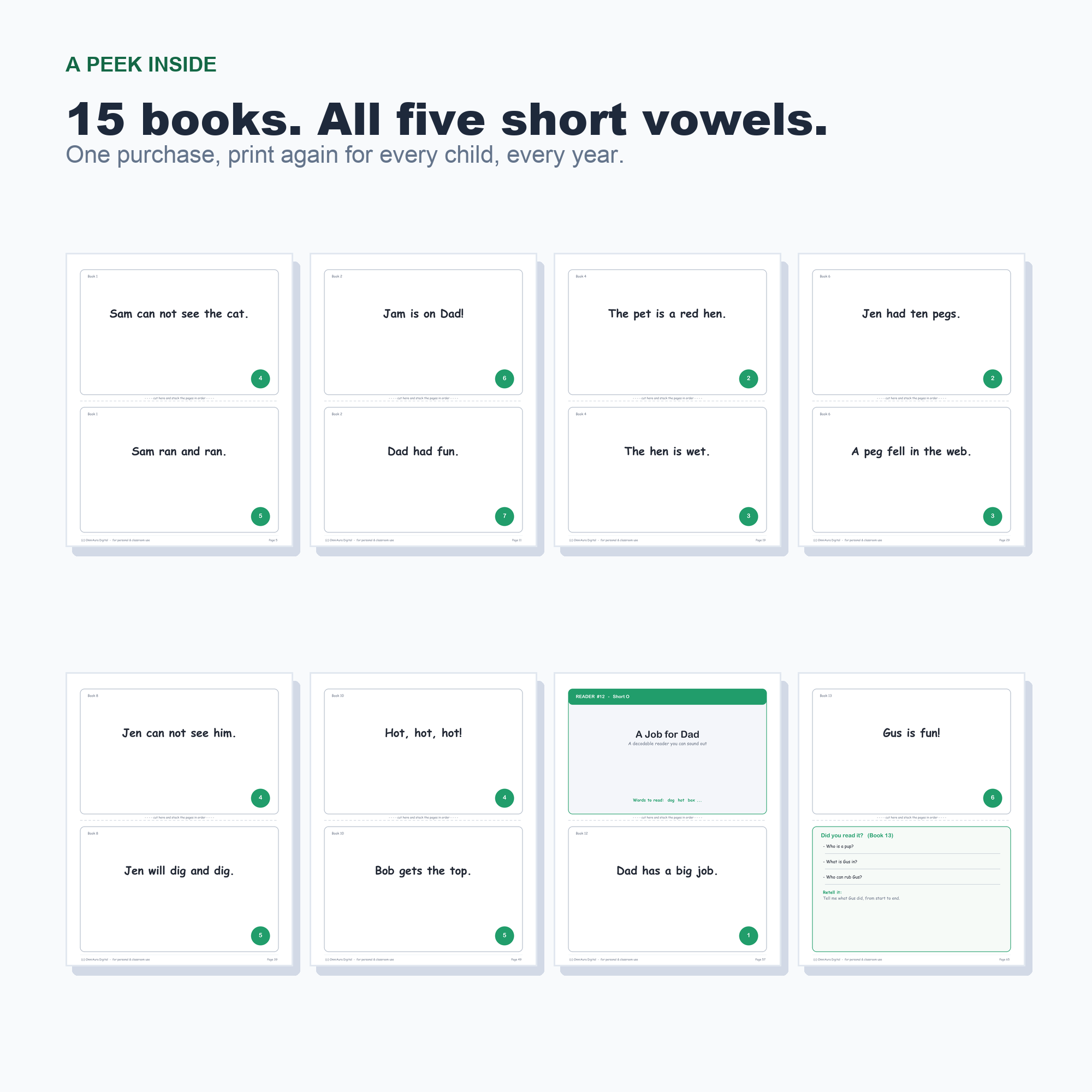Click the green page 6 badge beside 'Jam is on Dad!'
1092x1092 pixels.
(x=505, y=378)
